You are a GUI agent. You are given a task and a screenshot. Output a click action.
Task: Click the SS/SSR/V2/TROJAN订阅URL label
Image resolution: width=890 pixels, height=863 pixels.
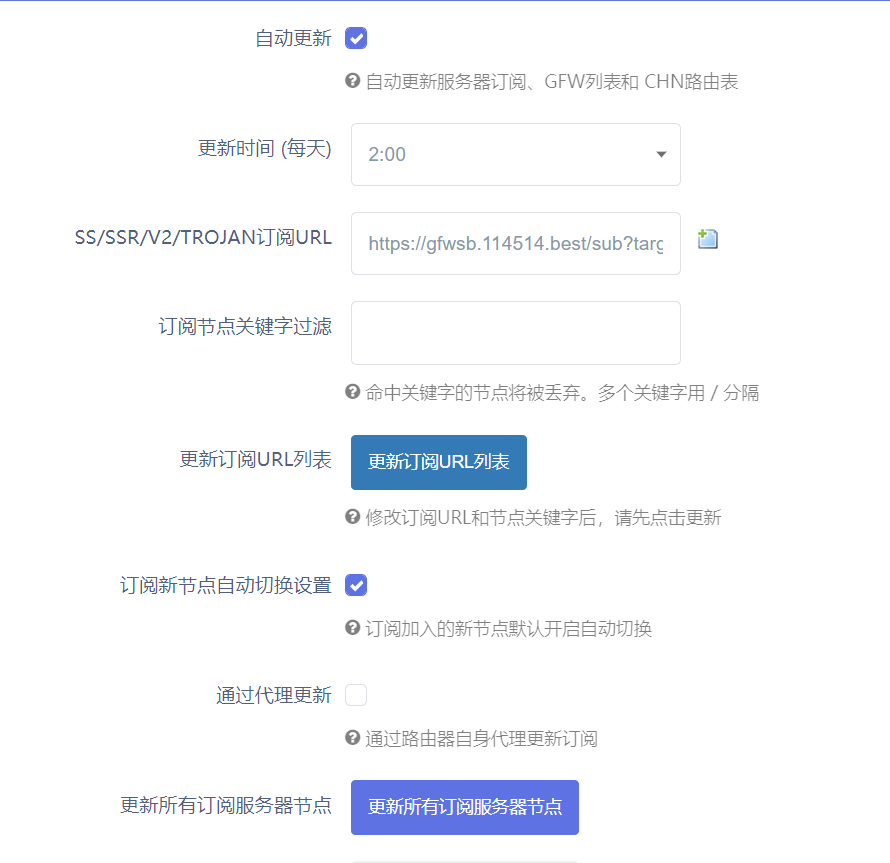203,238
